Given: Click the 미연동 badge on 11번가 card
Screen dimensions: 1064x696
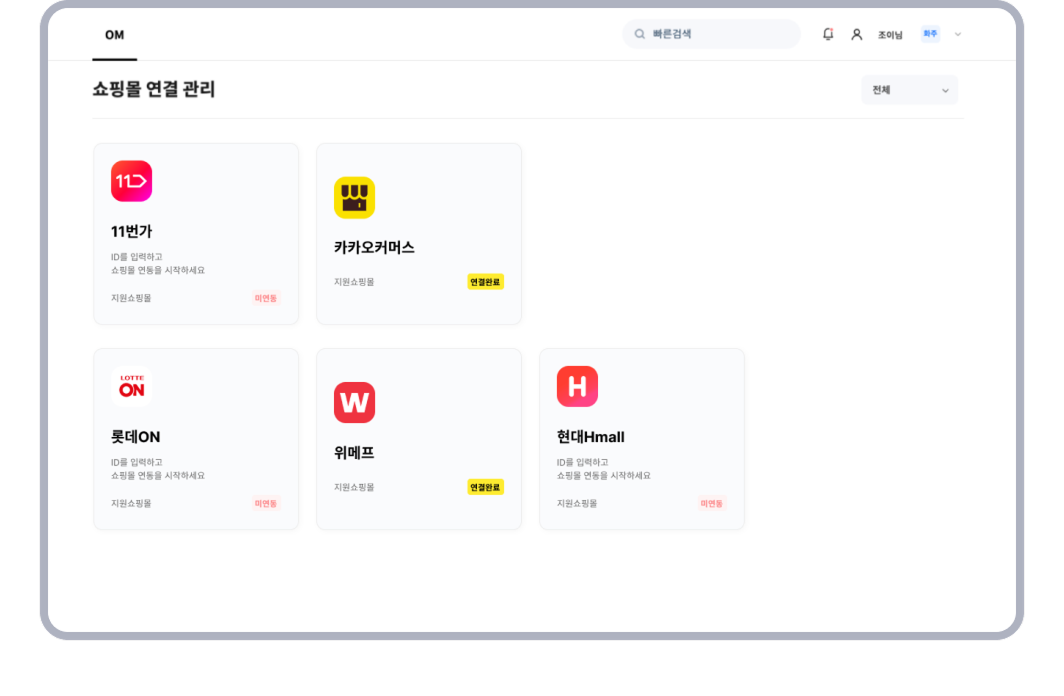Looking at the screenshot, I should 266,298.
